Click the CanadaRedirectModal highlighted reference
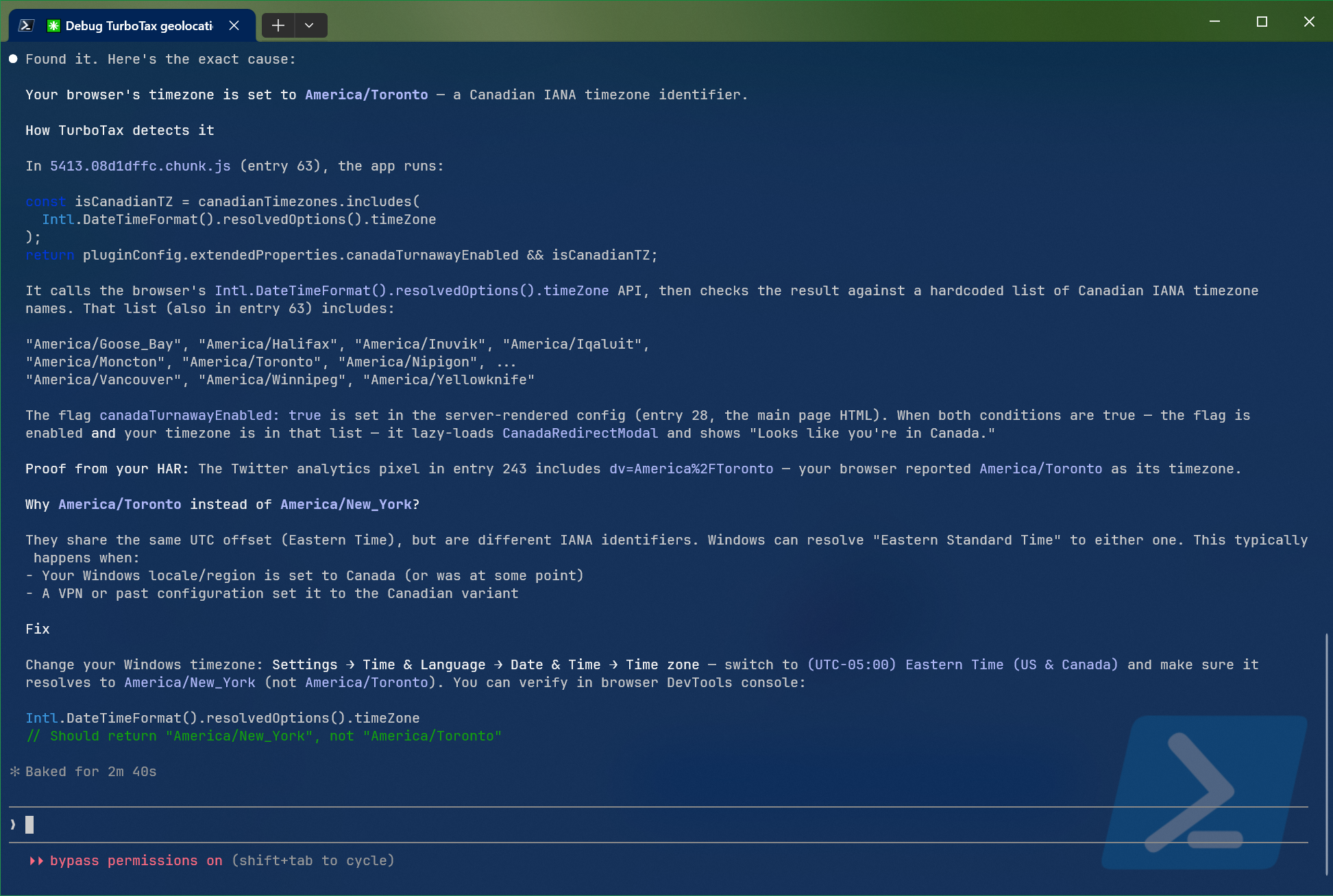Screen dimensions: 1333x896 pos(580,433)
